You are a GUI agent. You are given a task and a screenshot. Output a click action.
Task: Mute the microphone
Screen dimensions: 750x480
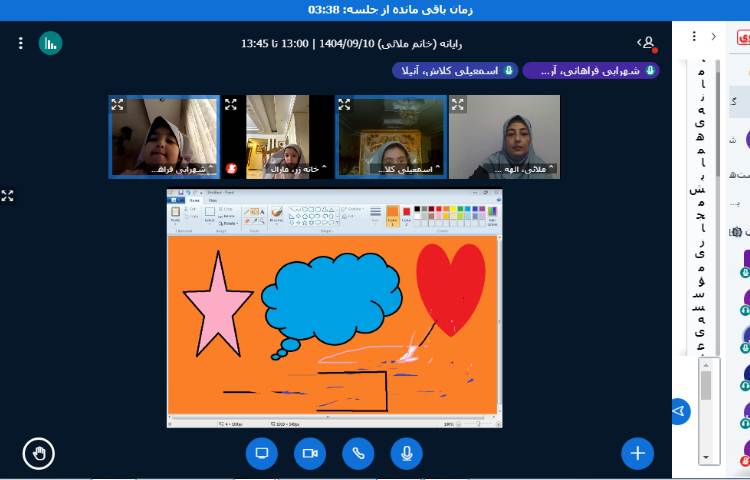coord(406,454)
